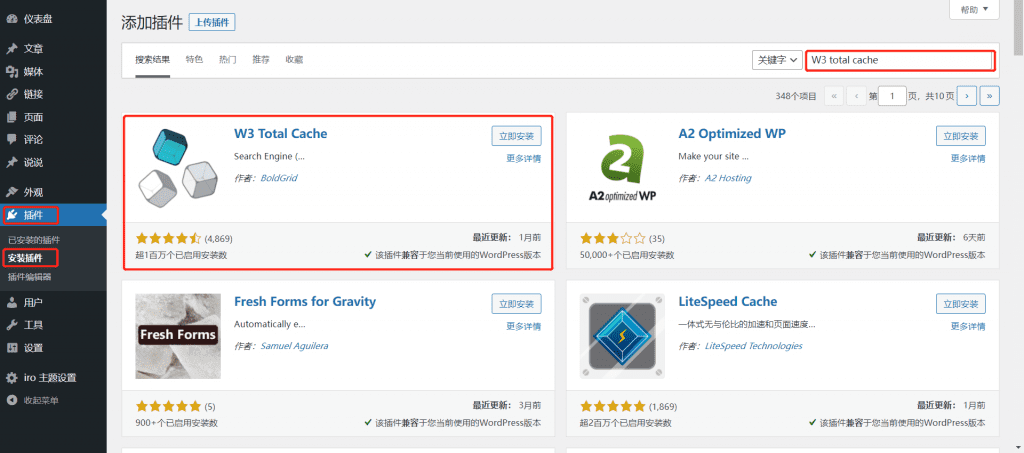Click the Media (媒体) sidebar icon
This screenshot has height=453, width=1024.
12,71
